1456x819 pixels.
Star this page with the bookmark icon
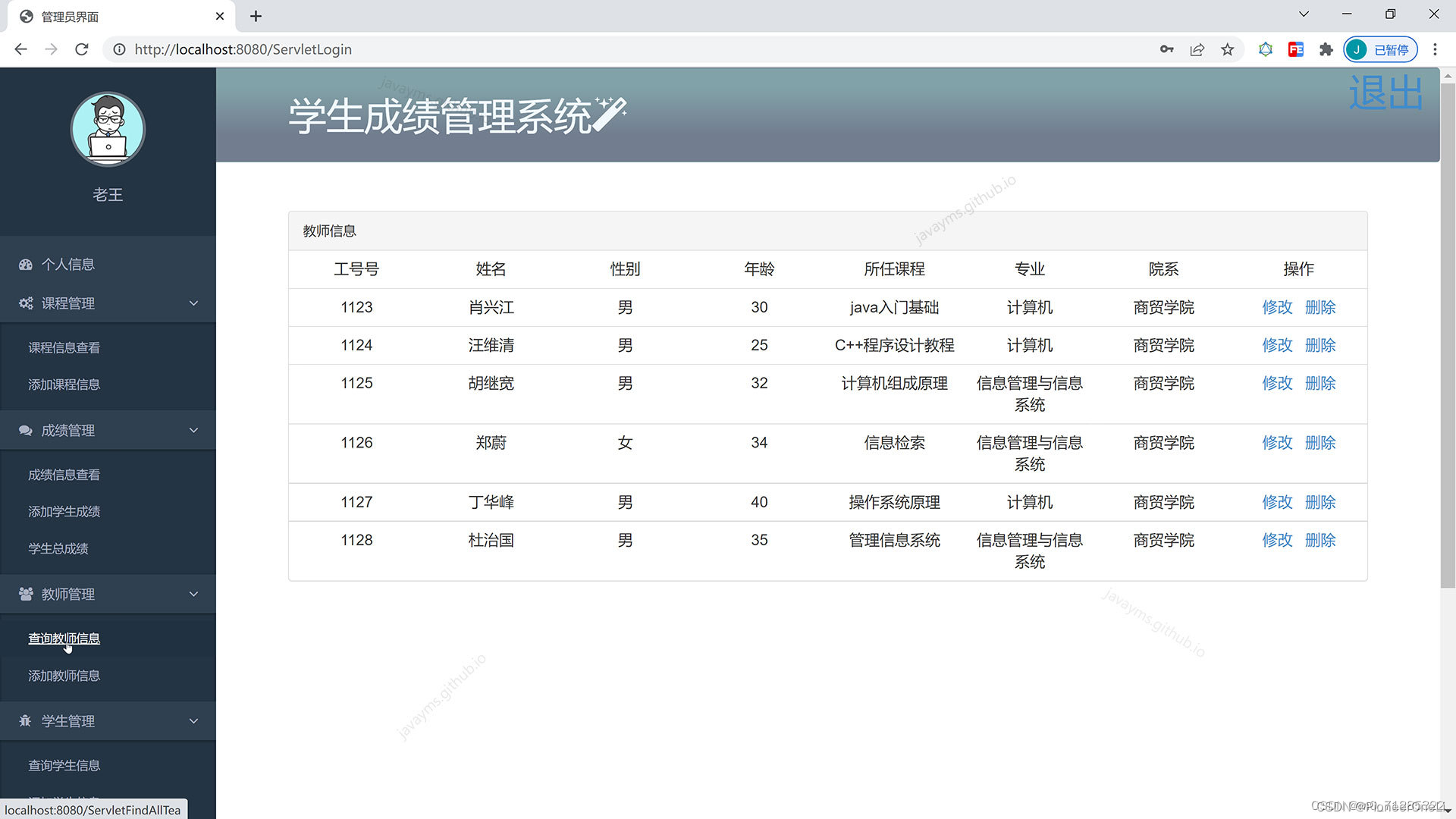(1227, 49)
